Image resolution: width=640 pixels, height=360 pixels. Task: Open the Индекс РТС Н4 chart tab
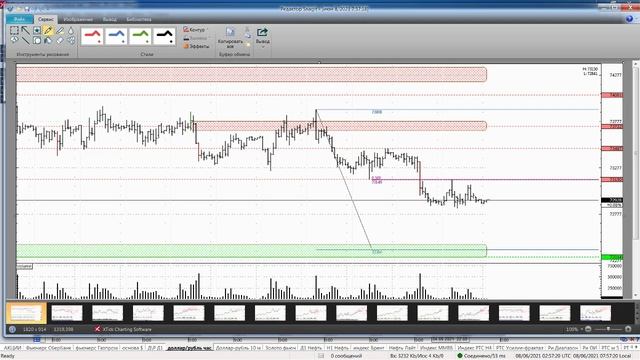pyautogui.click(x=474, y=348)
